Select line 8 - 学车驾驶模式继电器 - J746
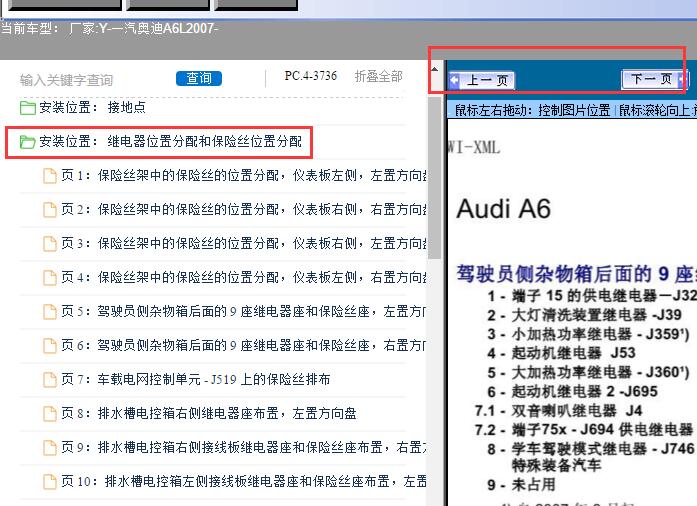 [x=592, y=449]
